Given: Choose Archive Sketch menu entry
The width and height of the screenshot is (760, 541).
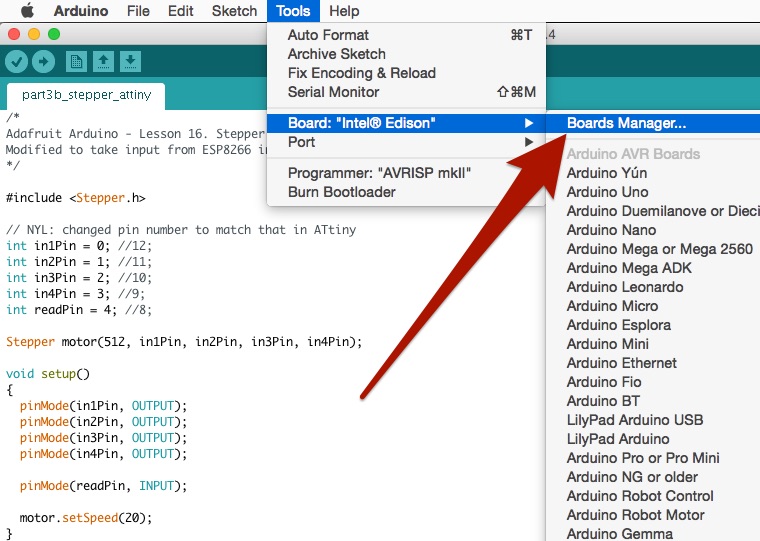Looking at the screenshot, I should click(x=406, y=54).
